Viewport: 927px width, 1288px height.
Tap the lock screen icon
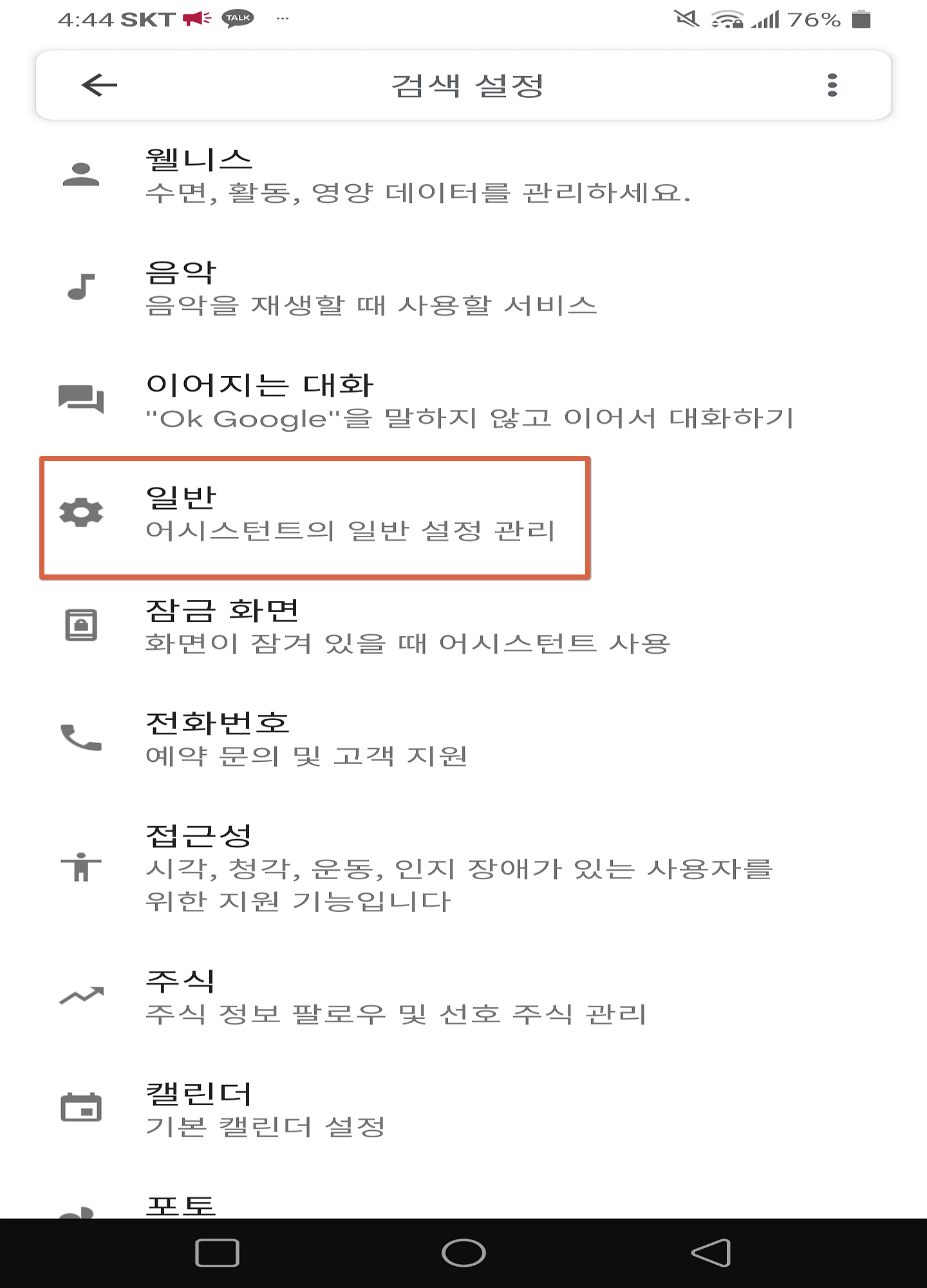pos(81,625)
